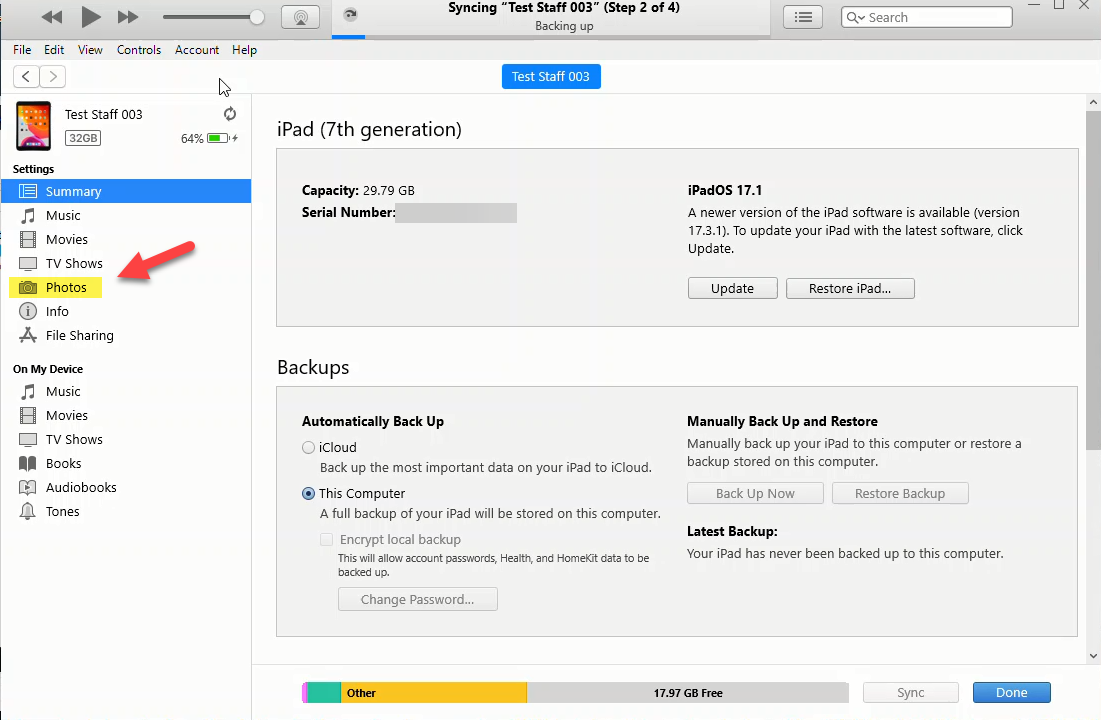Click the list view icon button
This screenshot has height=720, width=1101.
802,17
